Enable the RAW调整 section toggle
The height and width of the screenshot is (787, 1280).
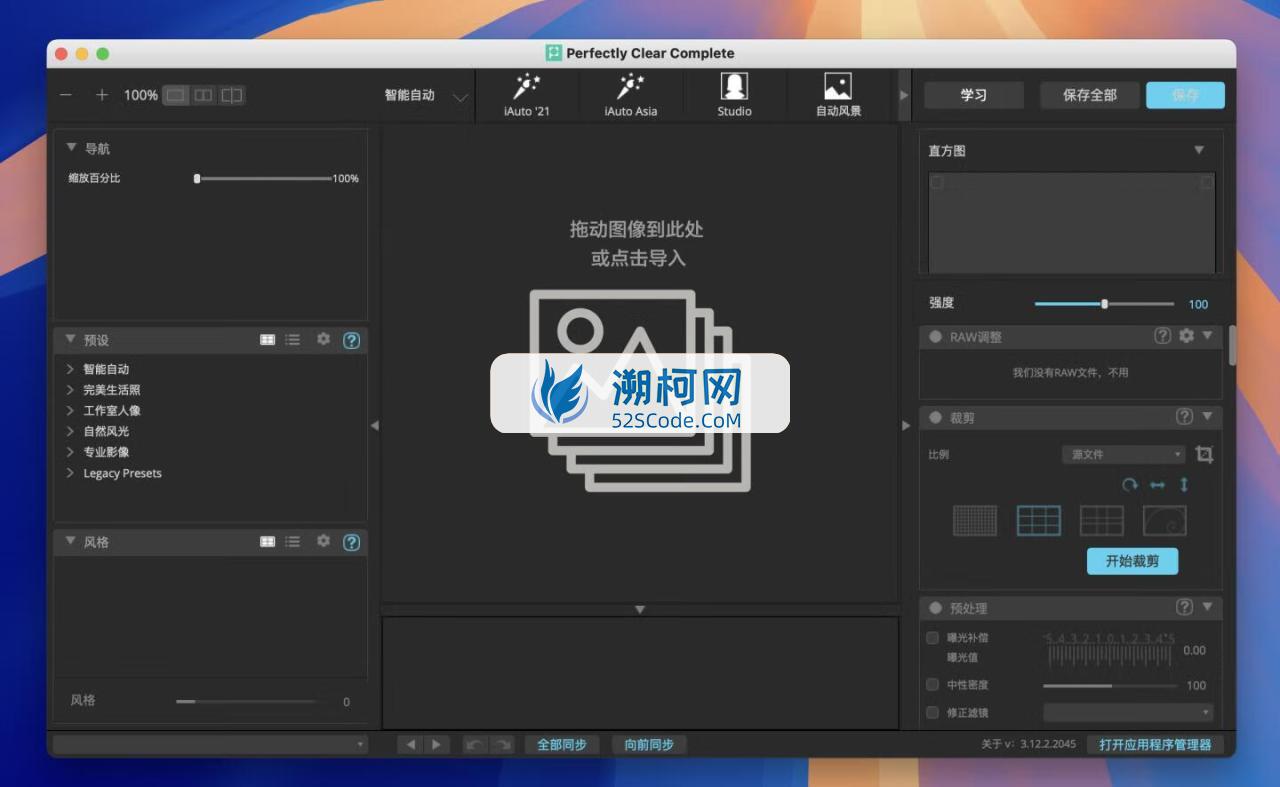[x=936, y=337]
